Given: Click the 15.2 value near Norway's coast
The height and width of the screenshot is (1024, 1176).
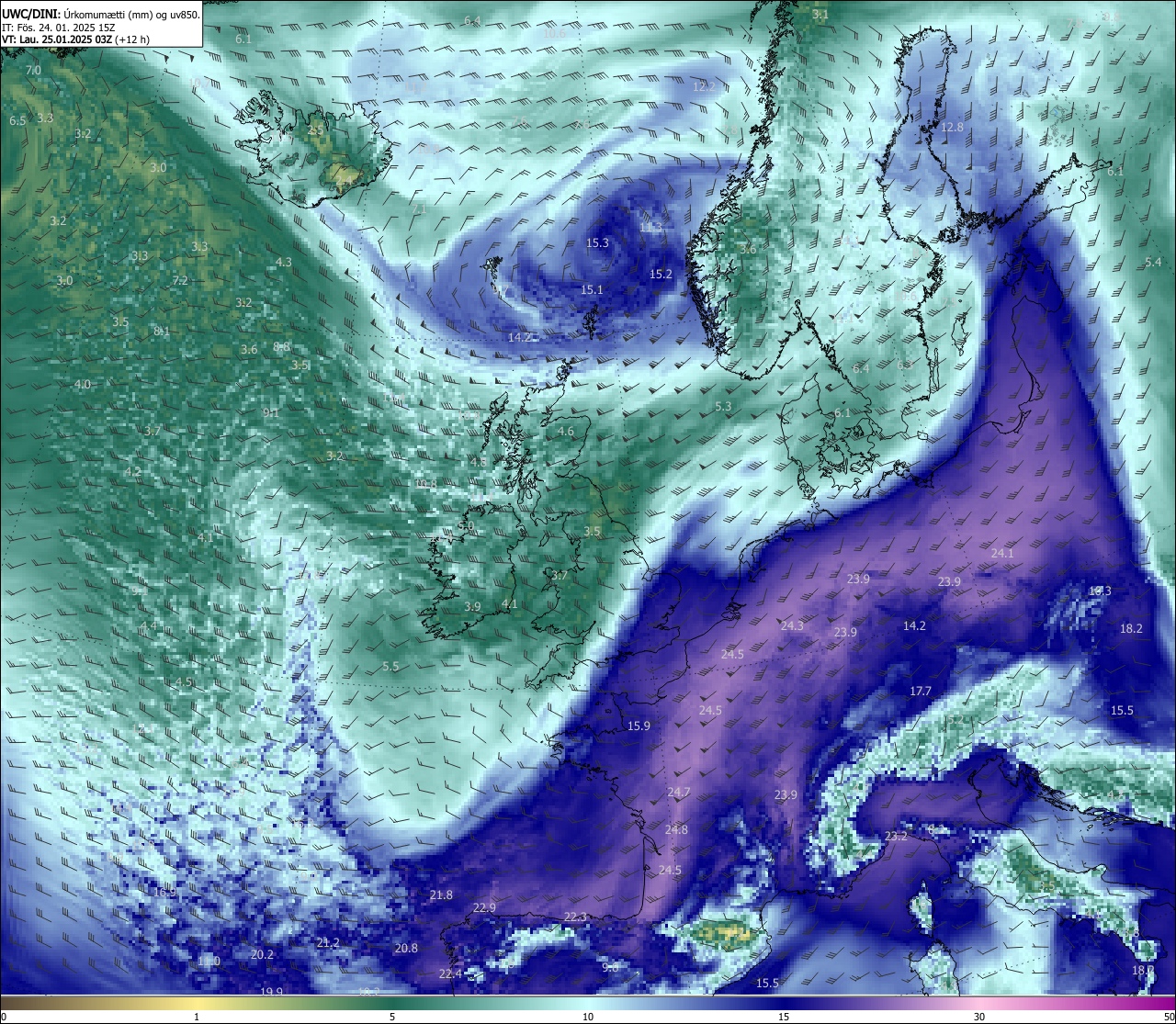Looking at the screenshot, I should click(661, 275).
